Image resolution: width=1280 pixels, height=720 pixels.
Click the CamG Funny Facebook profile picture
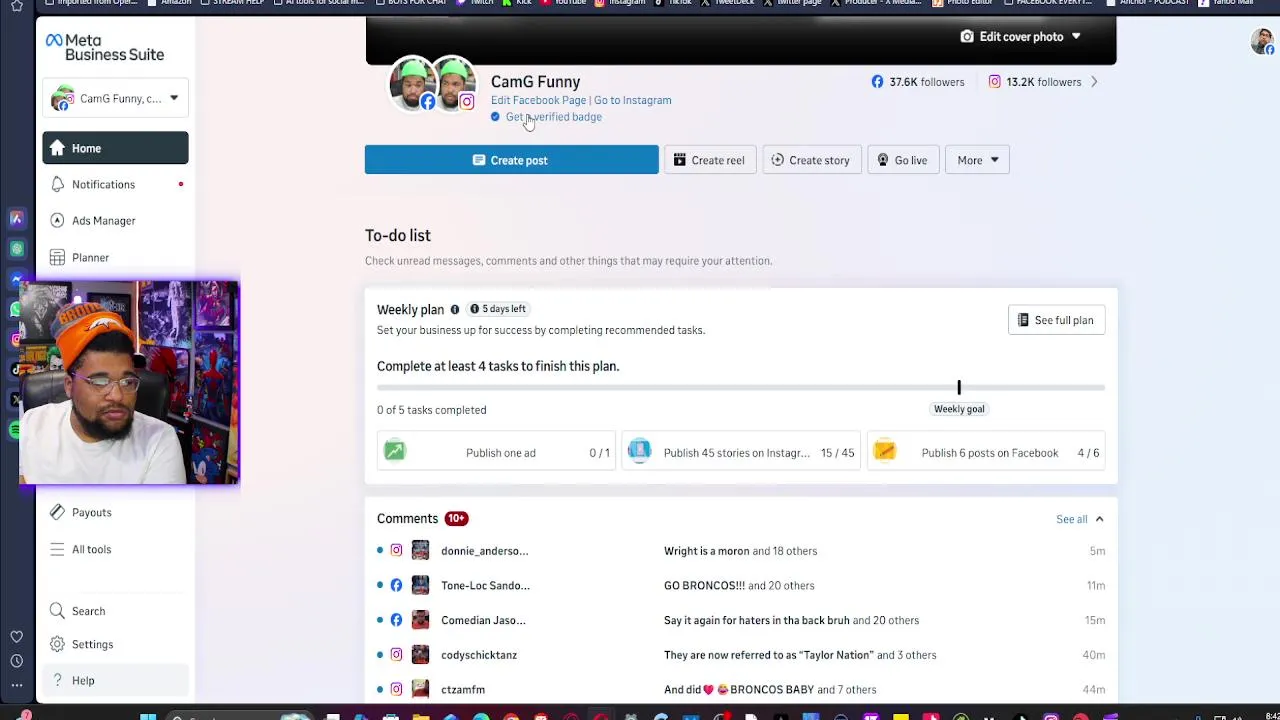411,84
